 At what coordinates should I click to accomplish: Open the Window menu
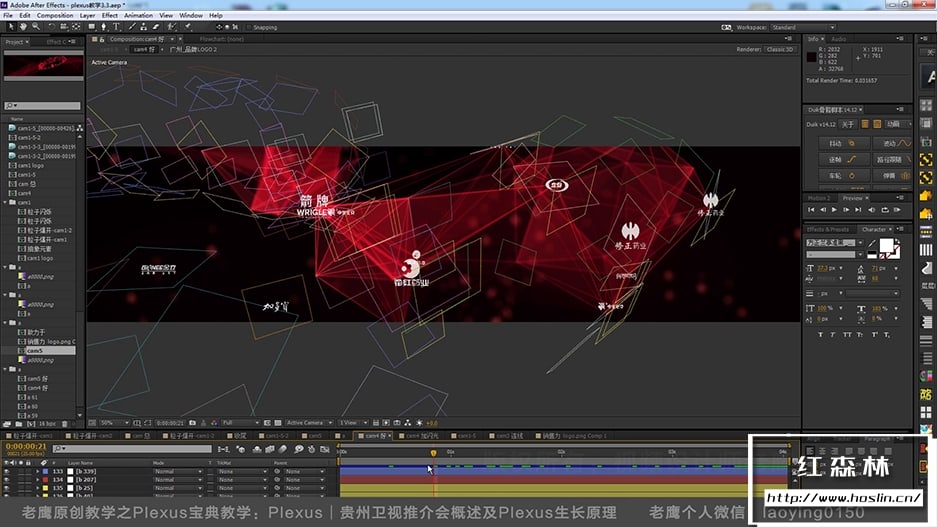[191, 16]
